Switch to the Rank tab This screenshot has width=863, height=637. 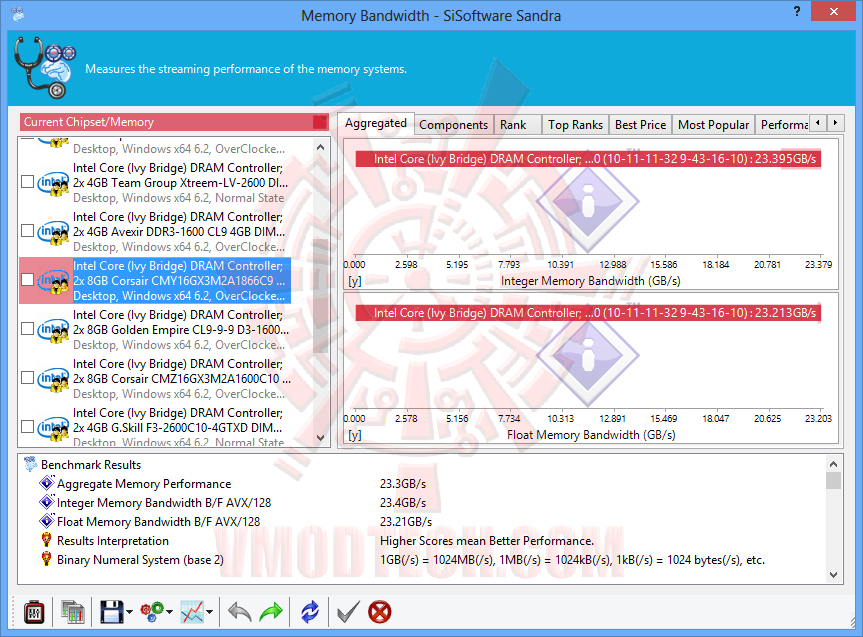(517, 125)
